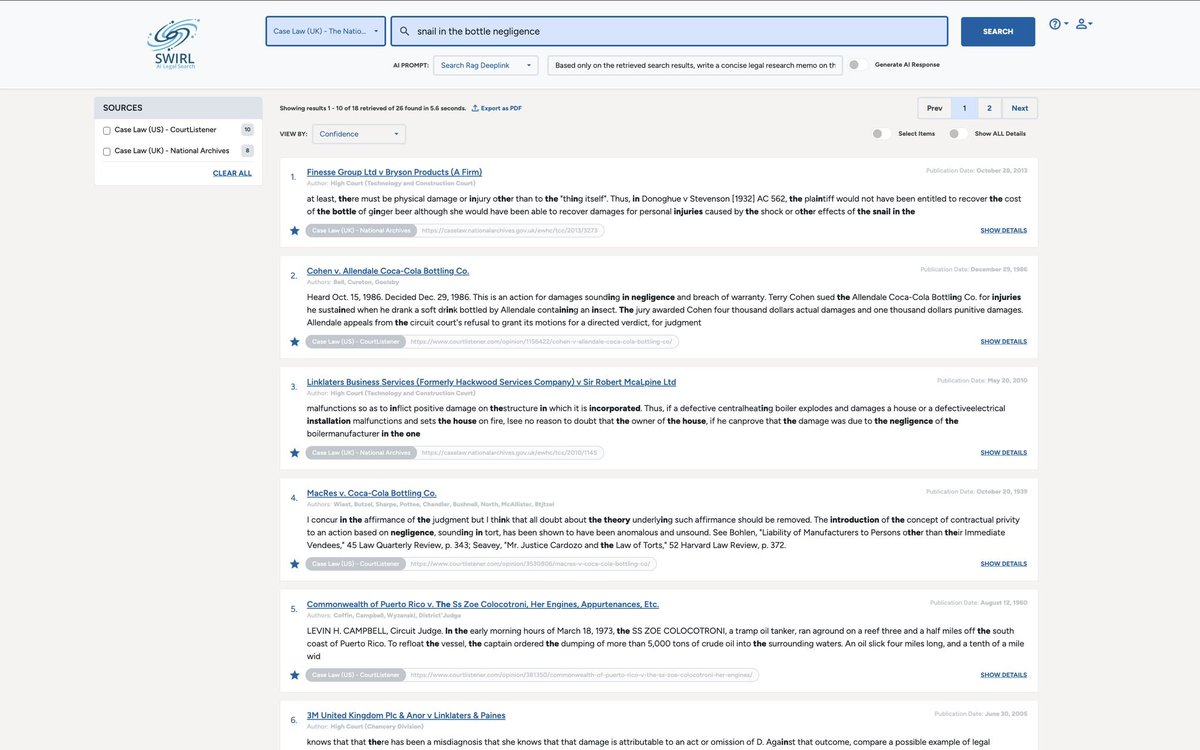Image resolution: width=1200 pixels, height=750 pixels.
Task: Click CLEAR ALL in Sources panel
Action: (x=232, y=173)
